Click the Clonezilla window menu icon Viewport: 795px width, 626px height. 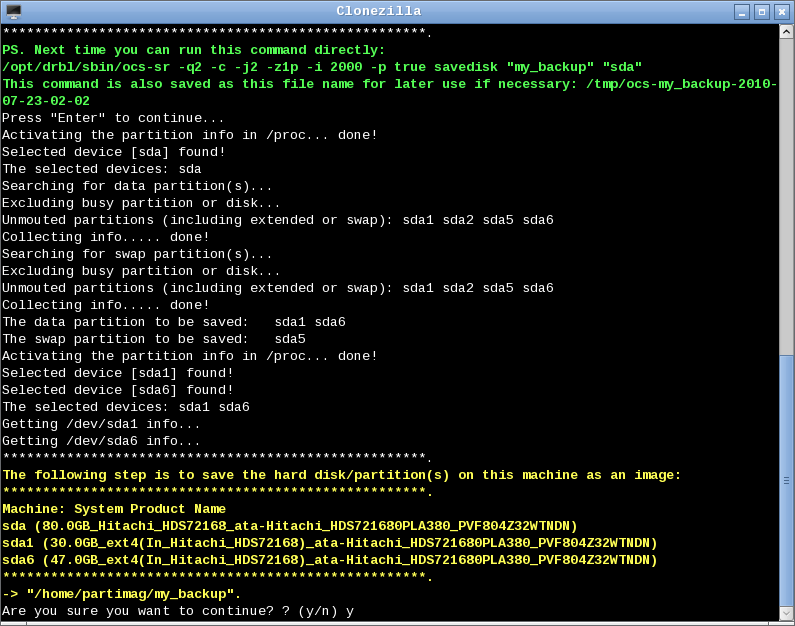[x=14, y=11]
